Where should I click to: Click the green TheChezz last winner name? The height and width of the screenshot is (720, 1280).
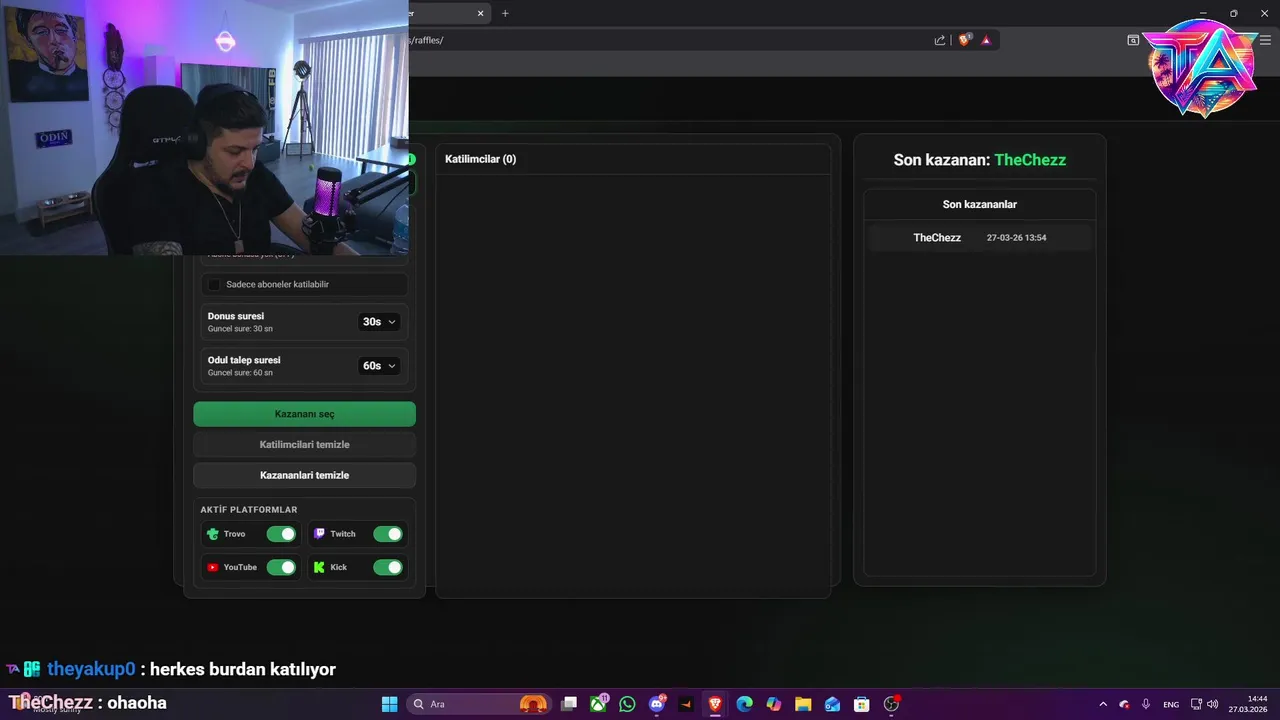point(1030,160)
